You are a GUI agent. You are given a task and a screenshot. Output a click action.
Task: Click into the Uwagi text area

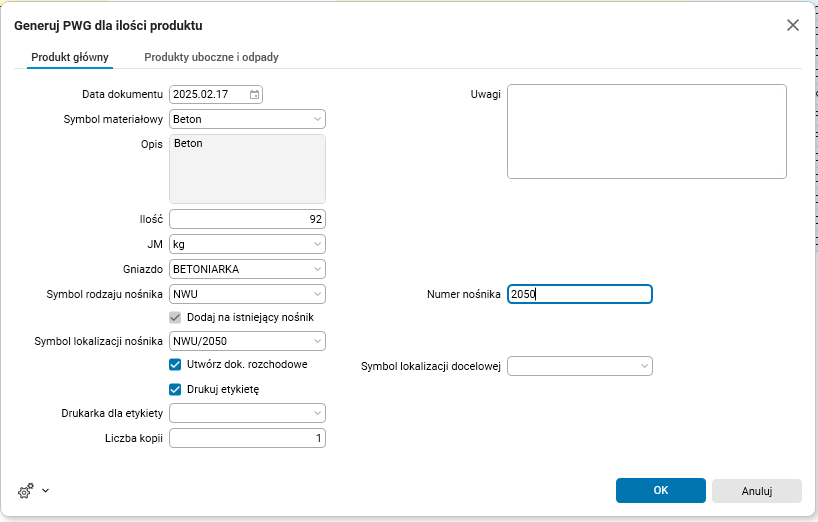click(646, 131)
